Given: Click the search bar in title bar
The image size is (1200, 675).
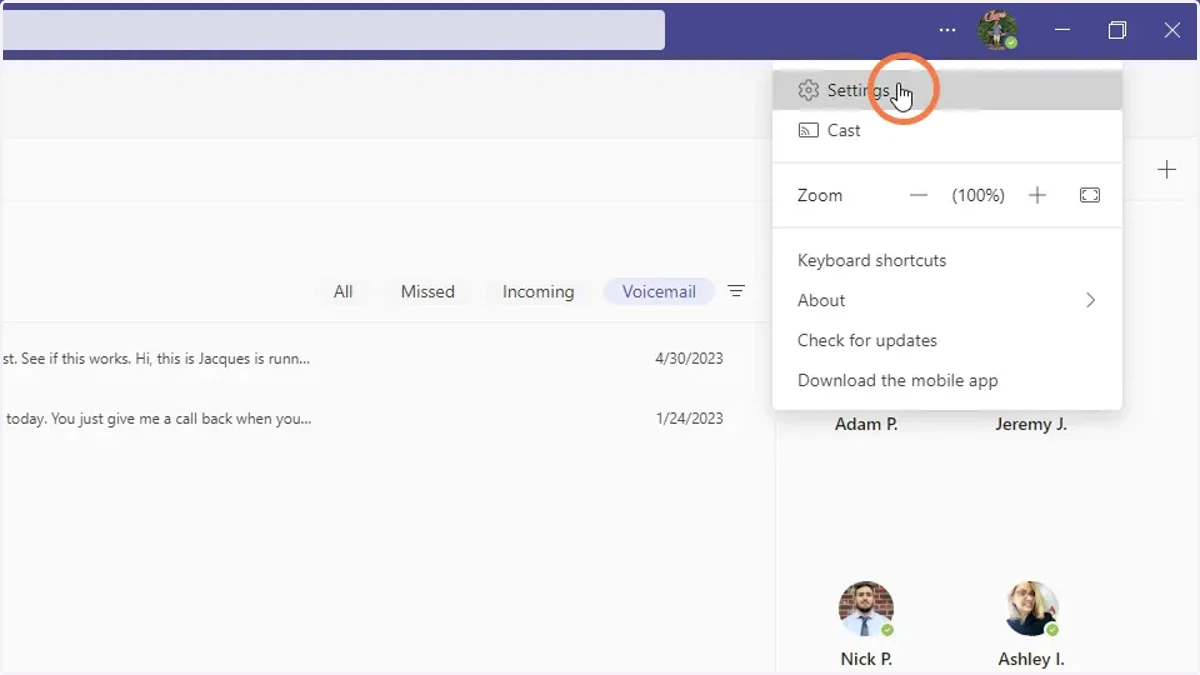Looking at the screenshot, I should pos(333,30).
